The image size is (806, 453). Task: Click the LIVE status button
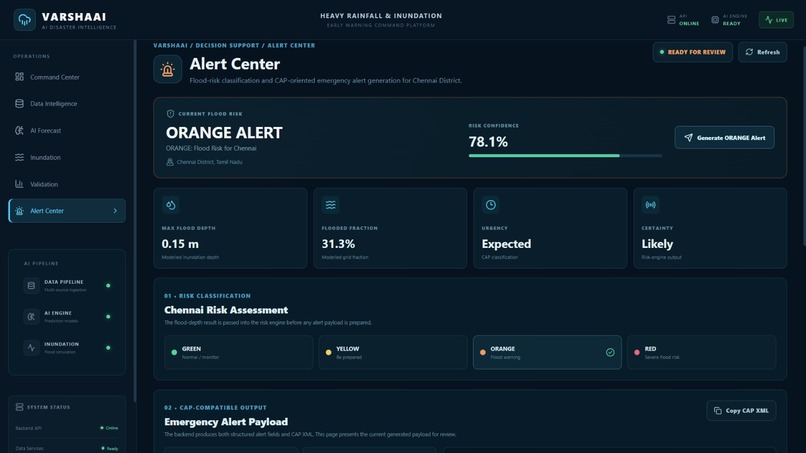click(776, 20)
